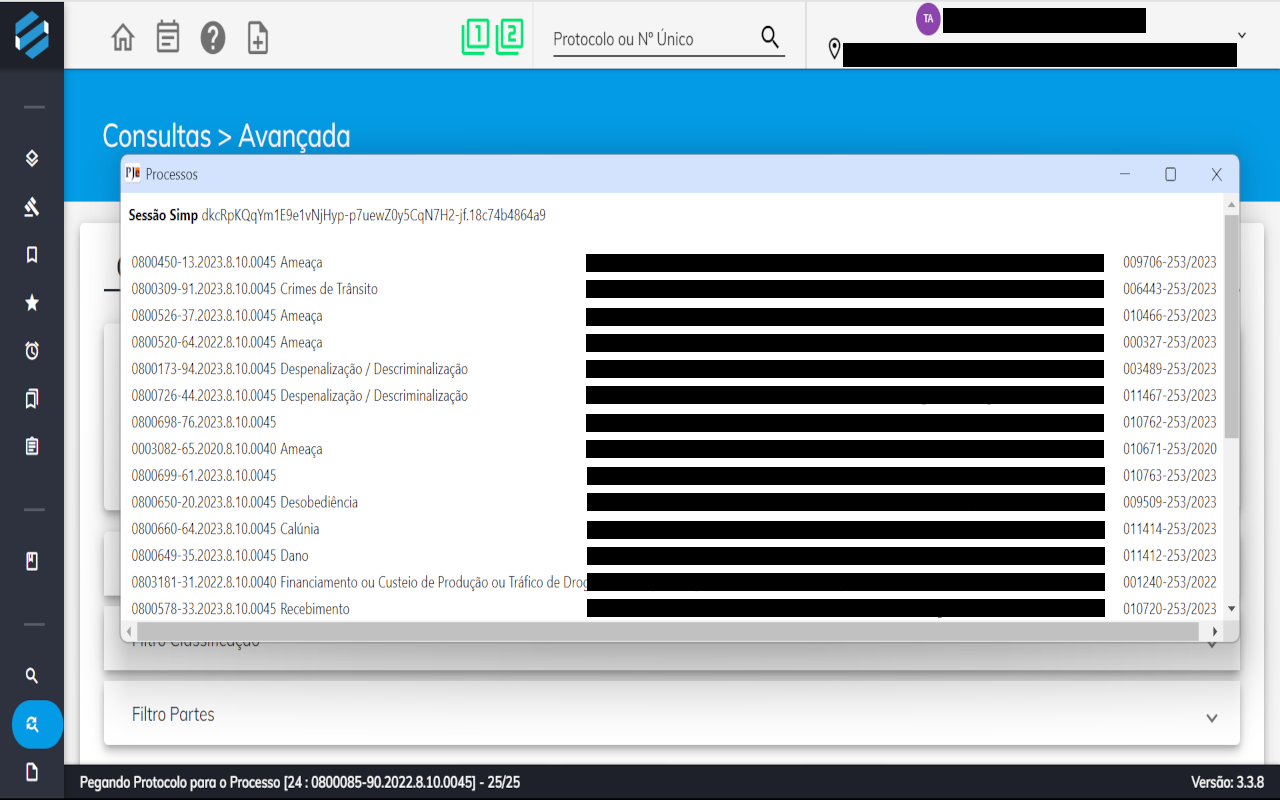
Task: Select row 0800526-37.2023.8.10.0045 Ameaça
Action: pos(674,316)
